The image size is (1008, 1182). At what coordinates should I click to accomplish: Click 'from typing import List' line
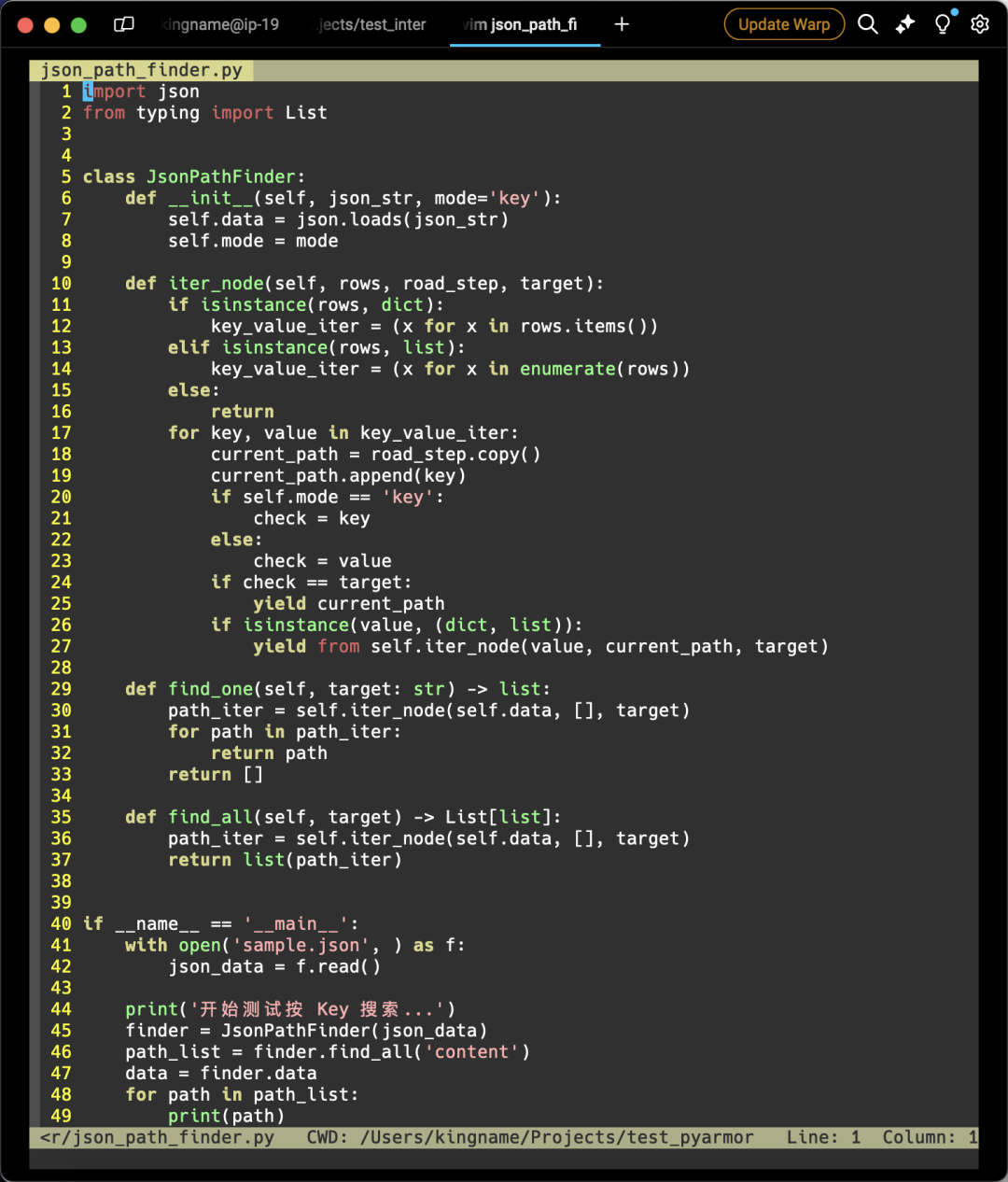205,113
